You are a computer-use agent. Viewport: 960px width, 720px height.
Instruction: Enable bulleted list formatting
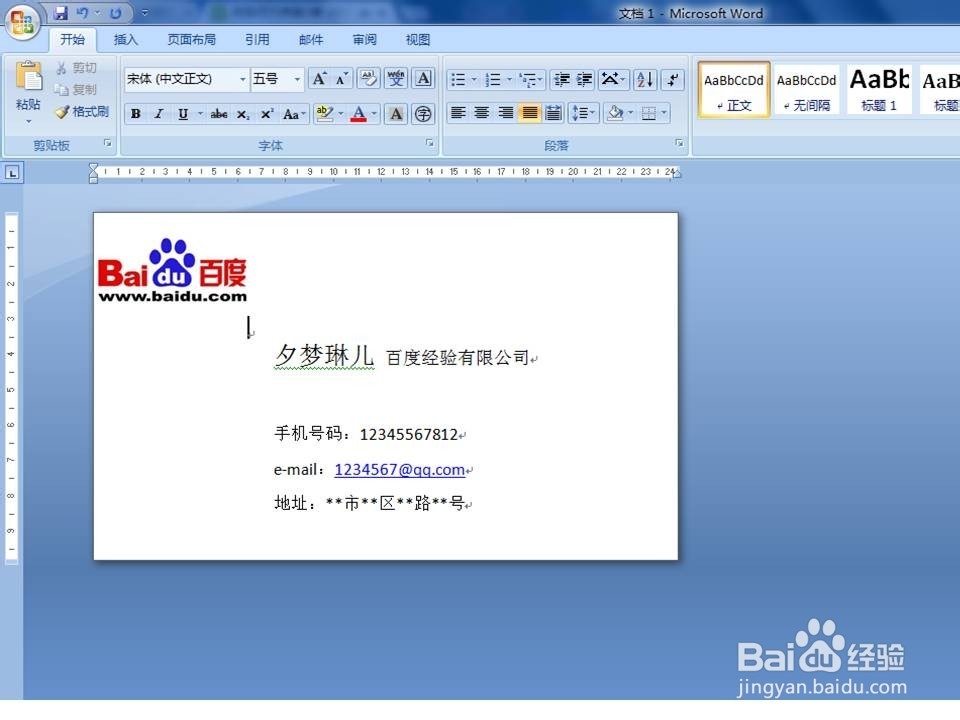[x=459, y=78]
